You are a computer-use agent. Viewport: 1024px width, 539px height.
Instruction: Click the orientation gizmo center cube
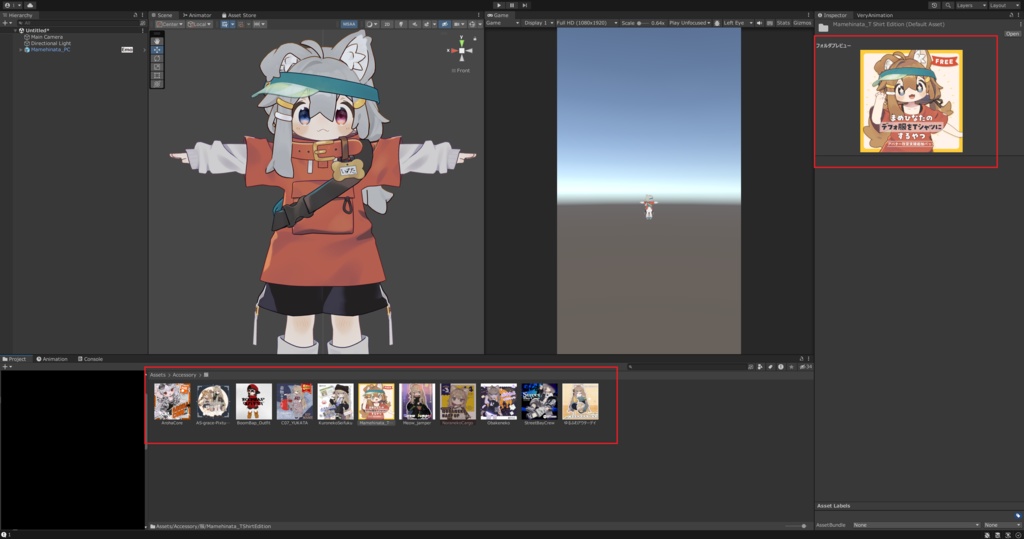point(462,50)
